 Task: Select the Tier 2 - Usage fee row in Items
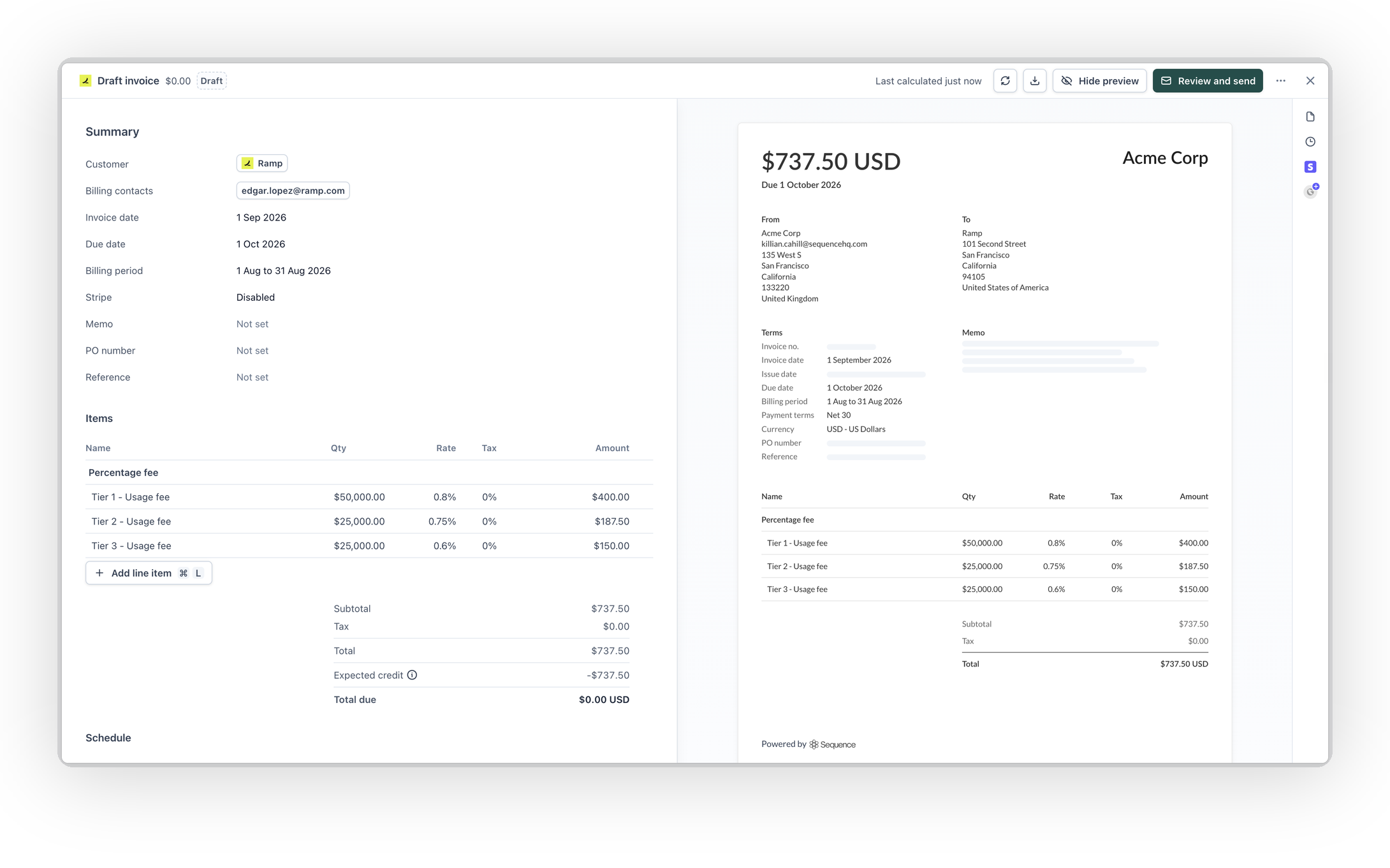tap(369, 521)
